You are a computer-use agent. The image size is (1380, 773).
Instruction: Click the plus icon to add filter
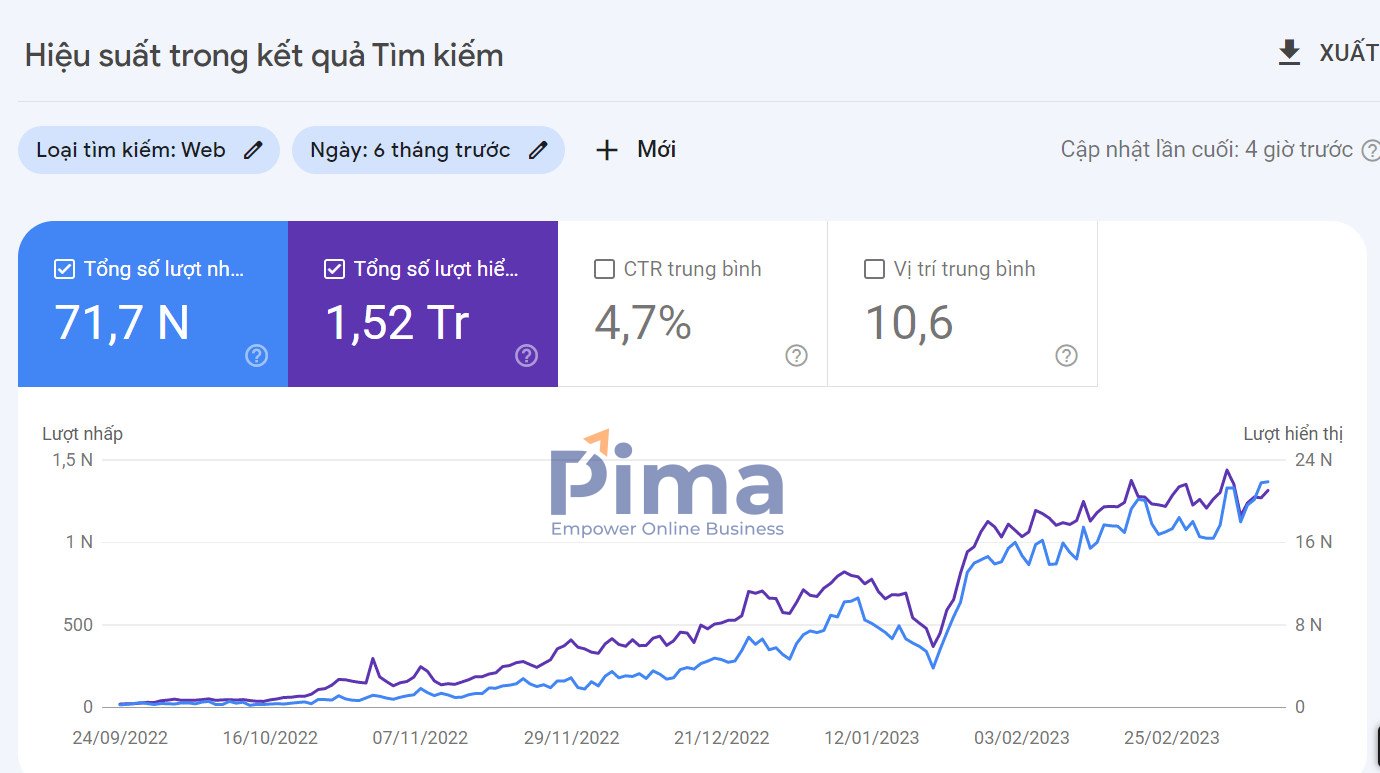[x=606, y=150]
